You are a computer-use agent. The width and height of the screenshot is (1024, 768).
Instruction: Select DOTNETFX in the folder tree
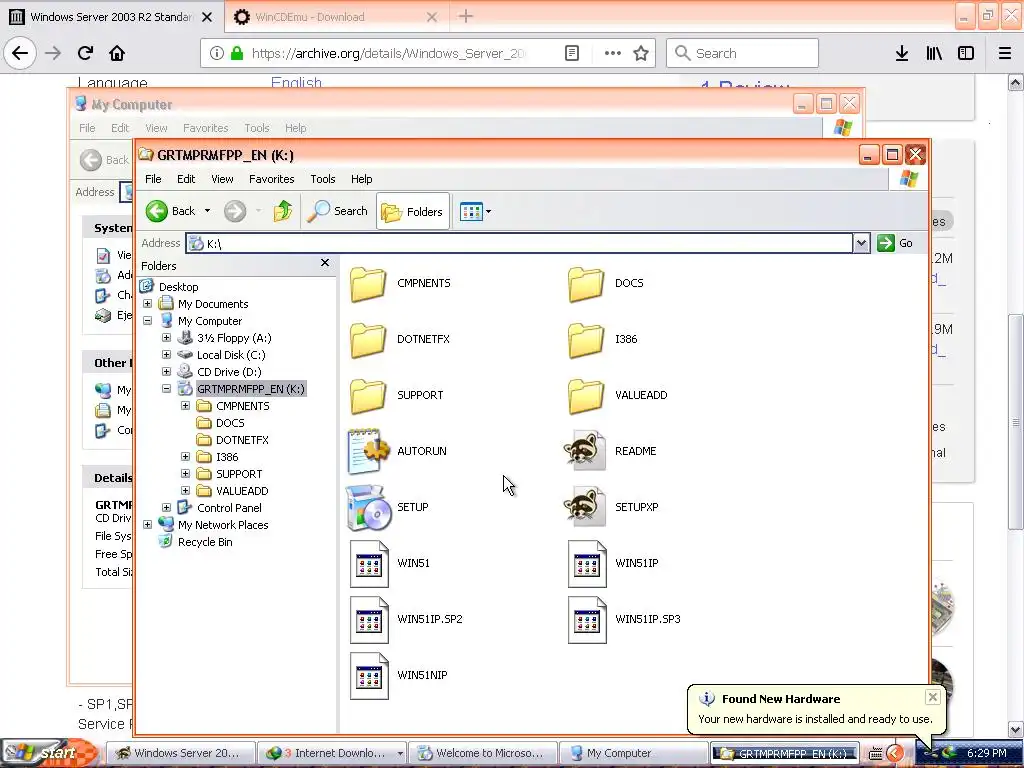pos(242,440)
